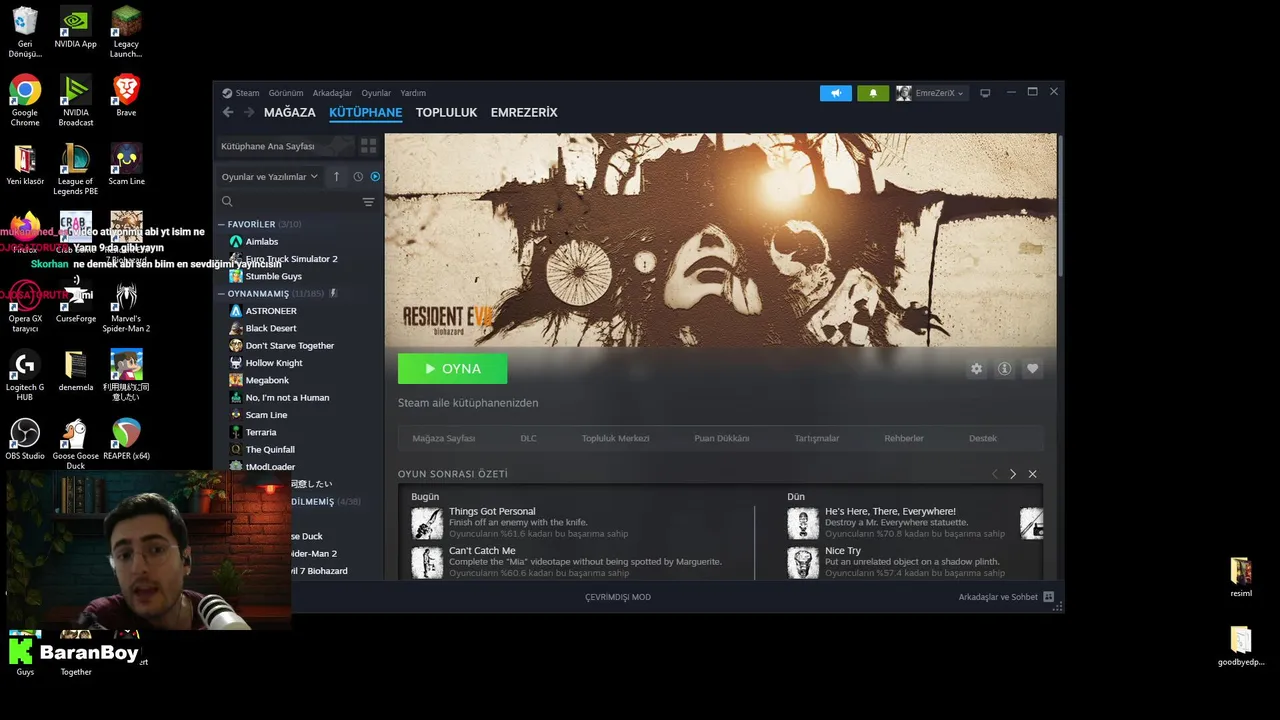Open the Topluluk Merkezi link

616,438
